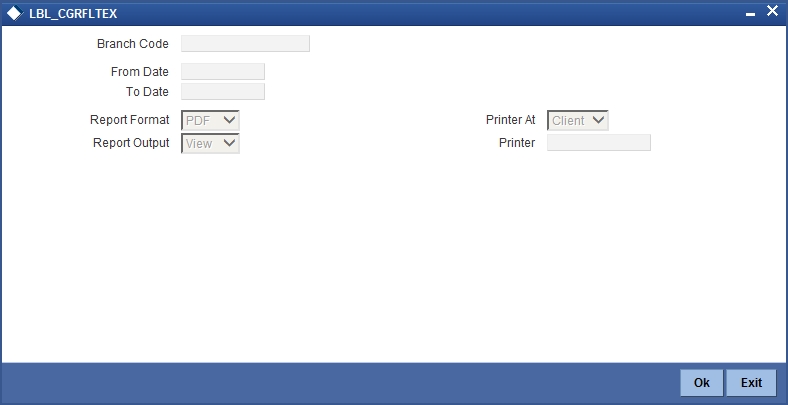Focus the Branch Code input field
Screen dimensions: 788x405
coord(245,43)
